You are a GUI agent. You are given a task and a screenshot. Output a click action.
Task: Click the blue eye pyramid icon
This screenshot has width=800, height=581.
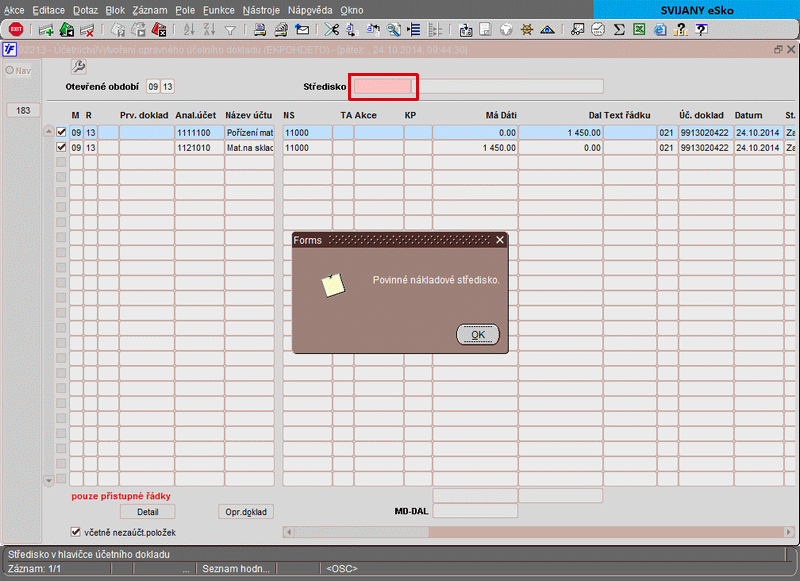(547, 30)
